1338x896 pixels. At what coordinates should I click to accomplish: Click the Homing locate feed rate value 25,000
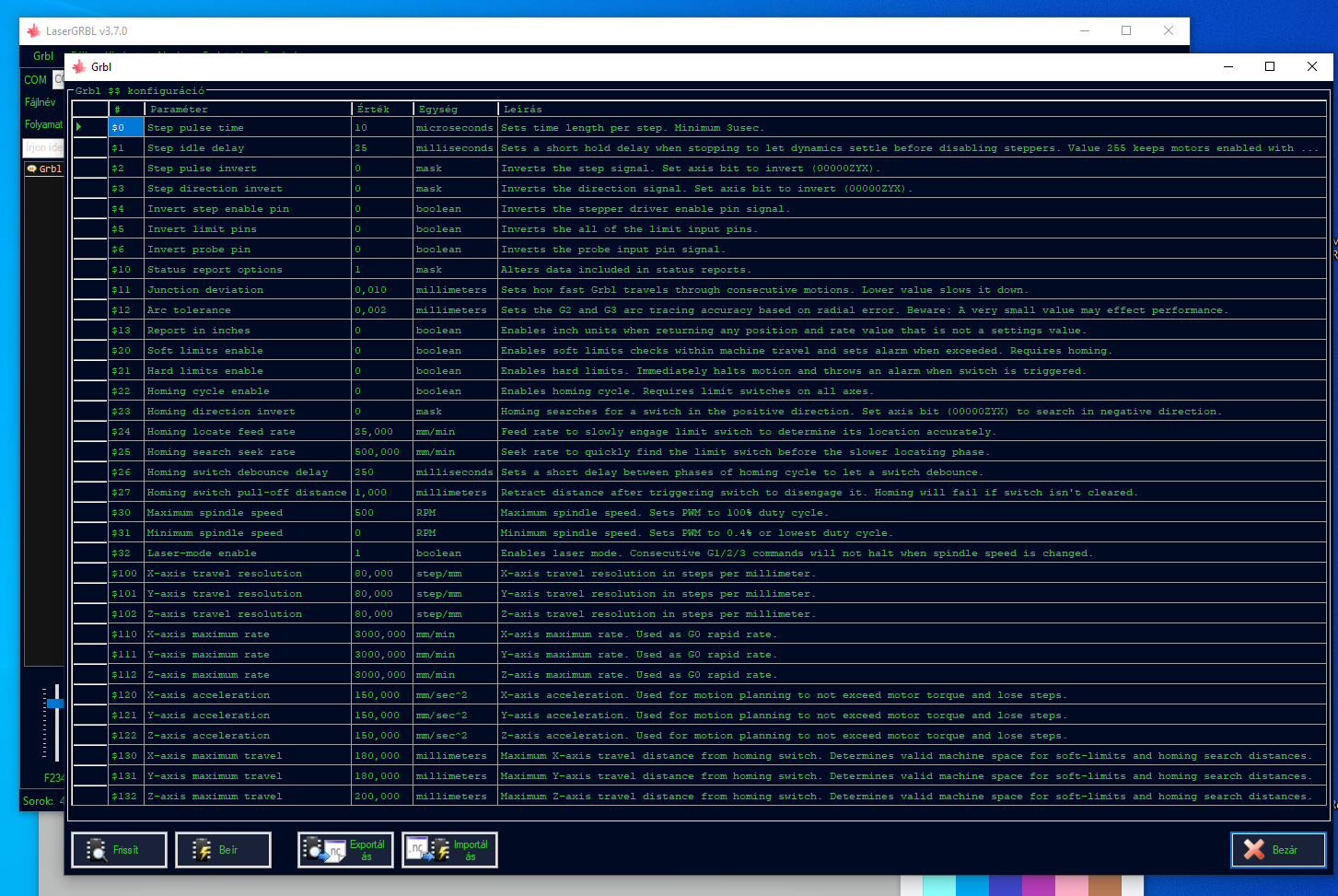coord(382,432)
